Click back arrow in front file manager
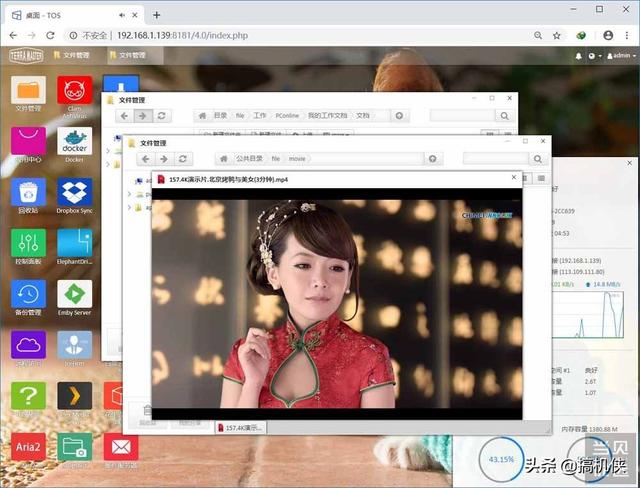Image resolution: width=640 pixels, height=488 pixels. (x=146, y=159)
